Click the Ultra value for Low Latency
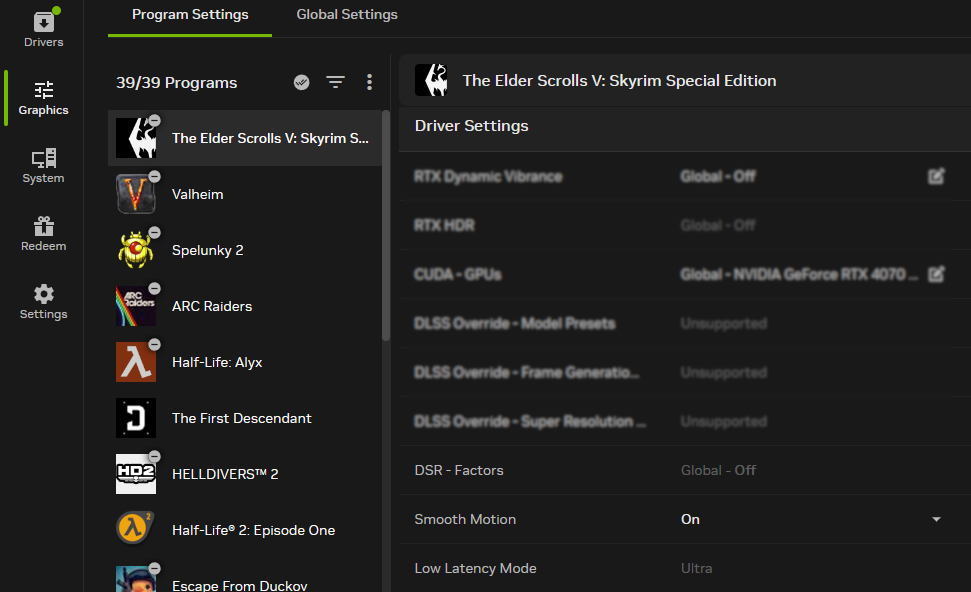This screenshot has height=592, width=971. point(697,568)
